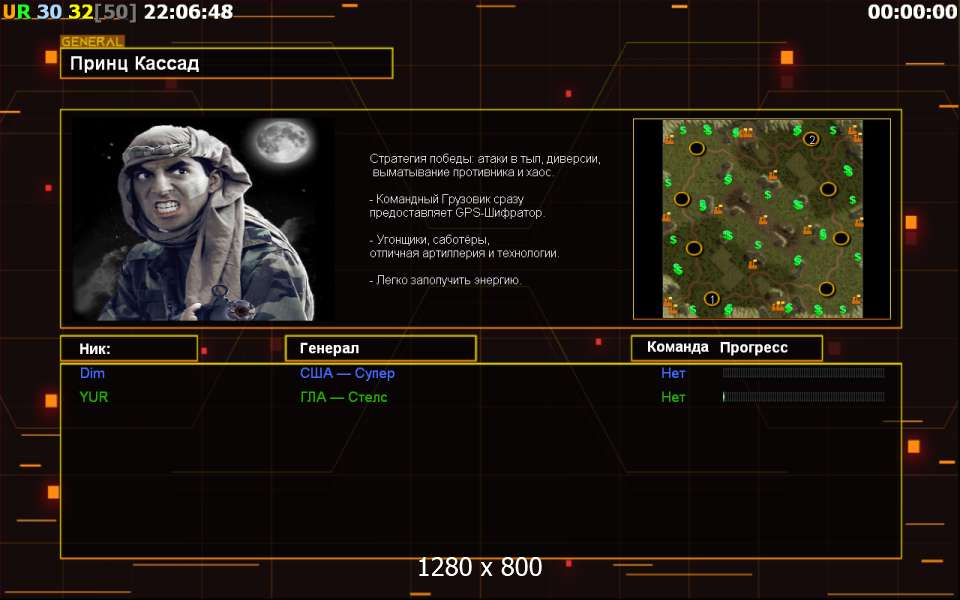Viewport: 960px width, 600px height.
Task: Click the США — Супер general entry
Action: (347, 373)
